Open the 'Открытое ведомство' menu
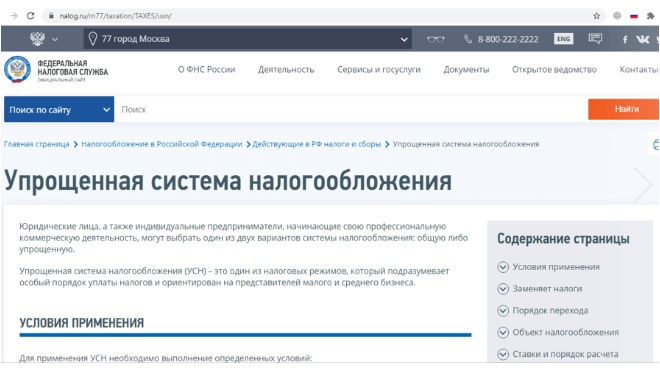This screenshot has width=660, height=371. (x=554, y=69)
